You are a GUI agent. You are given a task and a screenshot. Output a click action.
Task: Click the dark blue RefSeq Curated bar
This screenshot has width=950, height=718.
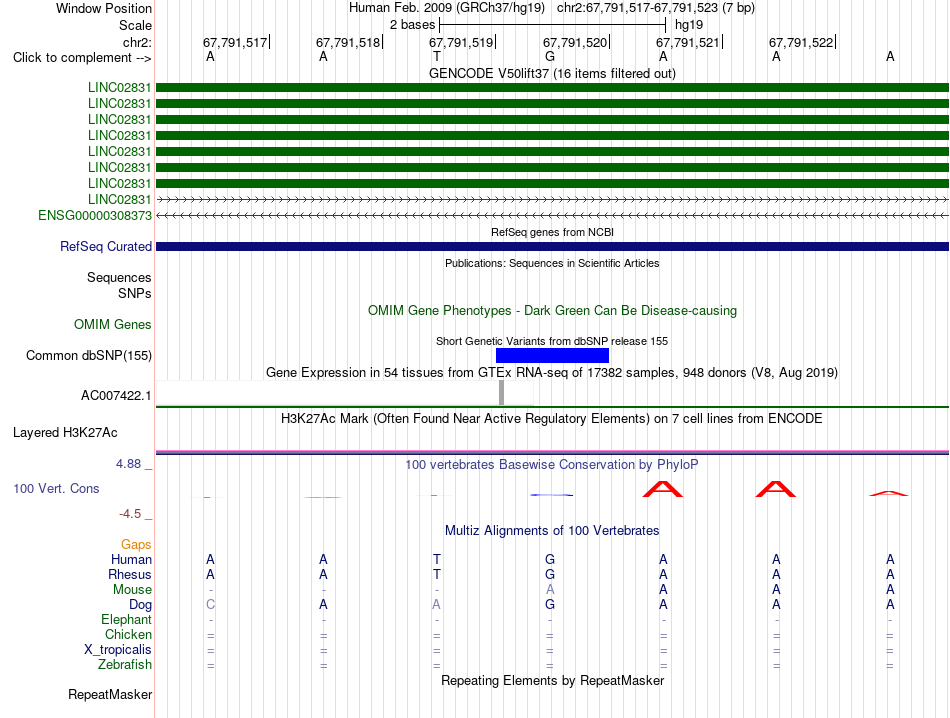coord(552,247)
